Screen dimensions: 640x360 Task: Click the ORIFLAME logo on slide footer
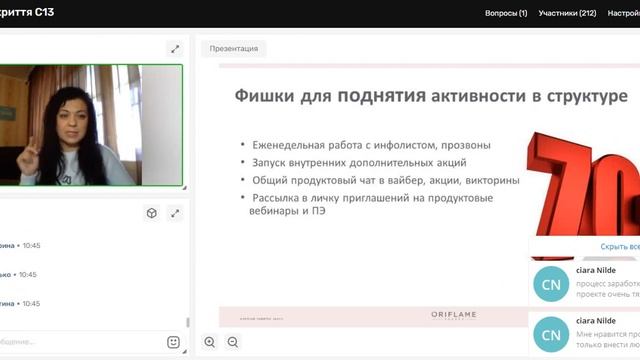[x=453, y=315]
